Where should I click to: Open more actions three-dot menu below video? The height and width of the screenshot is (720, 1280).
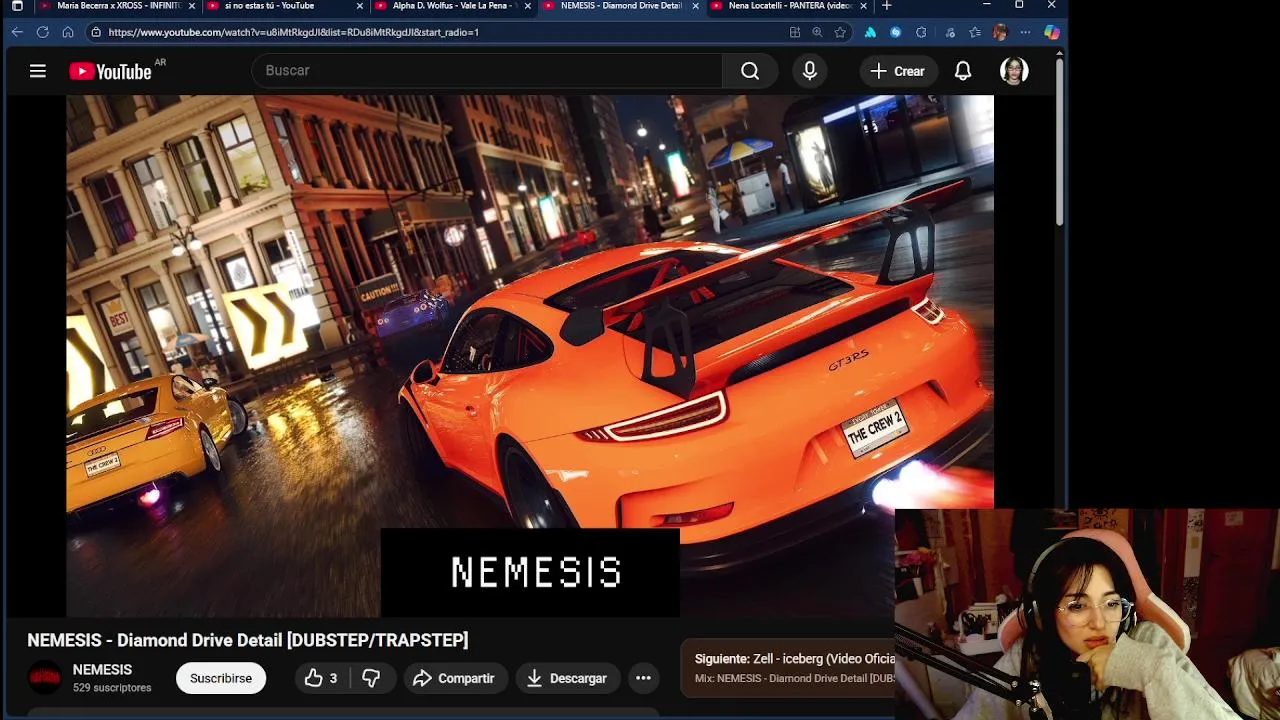tap(643, 678)
